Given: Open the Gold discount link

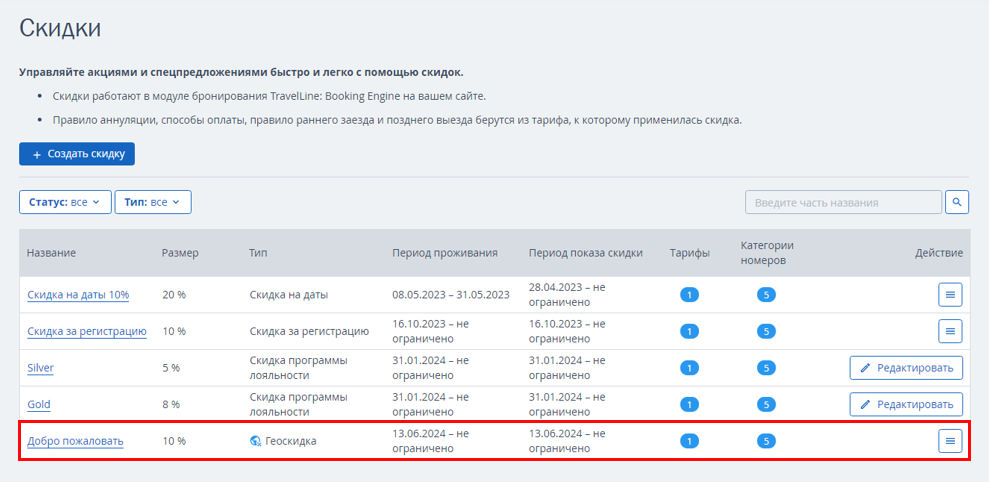Looking at the screenshot, I should tap(39, 404).
